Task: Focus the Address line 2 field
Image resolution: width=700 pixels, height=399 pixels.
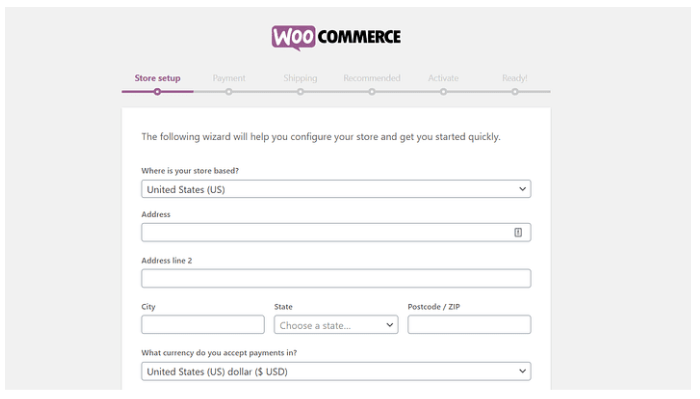Action: [x=336, y=278]
